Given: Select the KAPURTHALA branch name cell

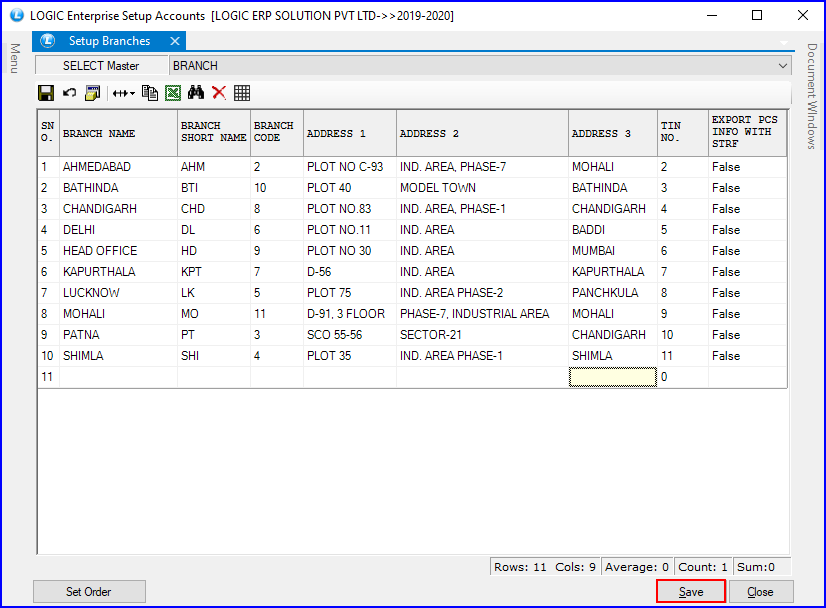Looking at the screenshot, I should click(119, 272).
